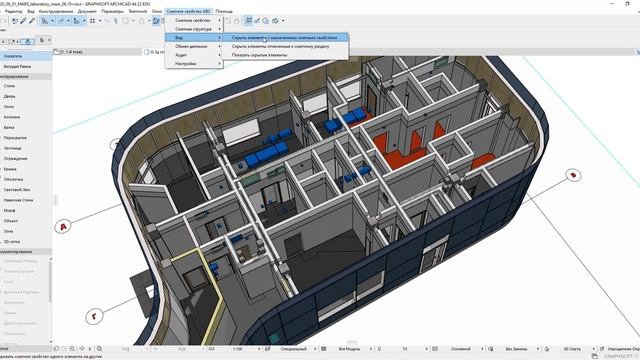Choose Скрыть элементы с назначенным сметным свойством
Viewport: 640px width, 360px height.
click(x=285, y=38)
